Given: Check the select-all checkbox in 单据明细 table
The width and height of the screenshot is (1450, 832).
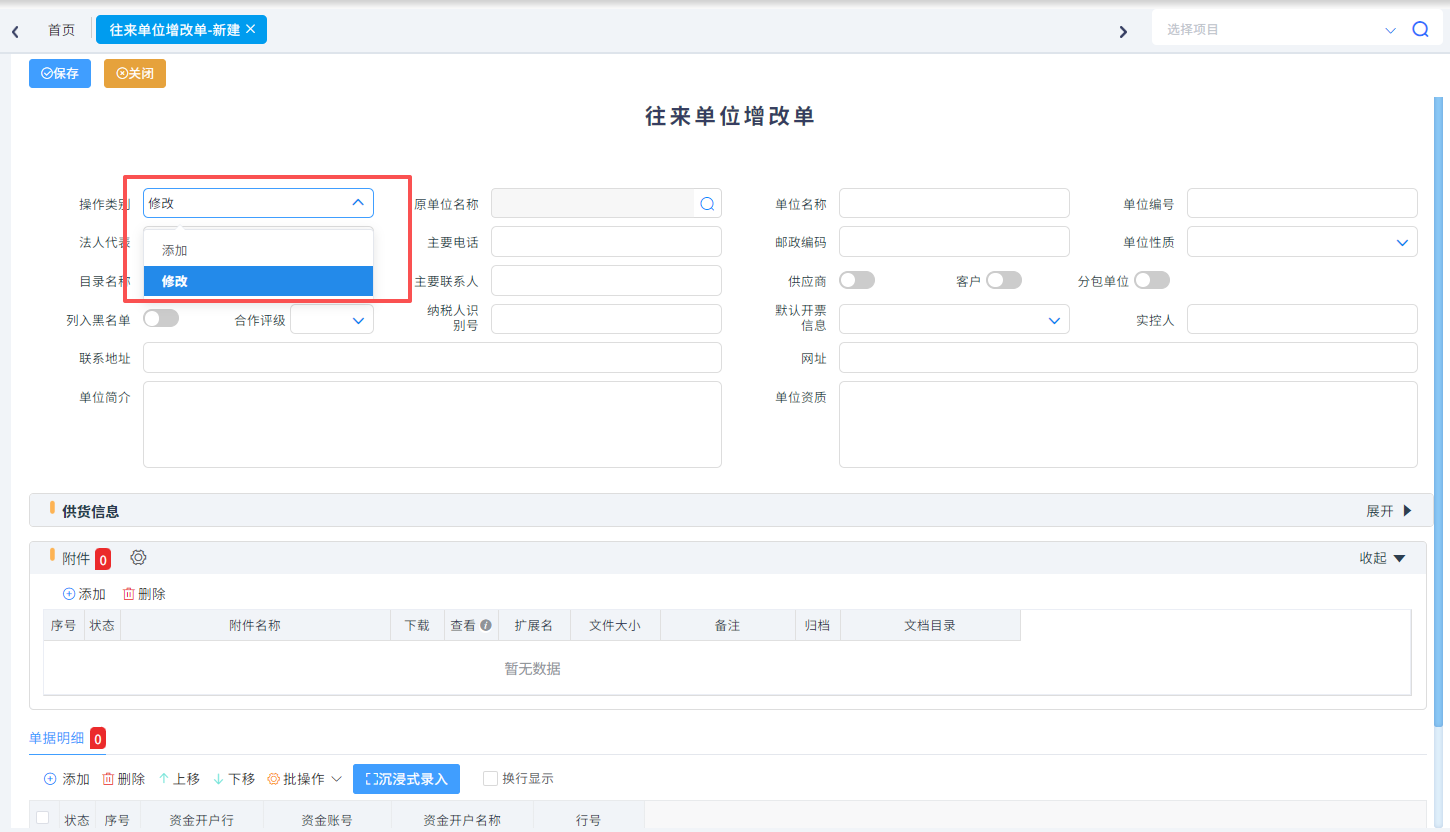Looking at the screenshot, I should [42, 818].
